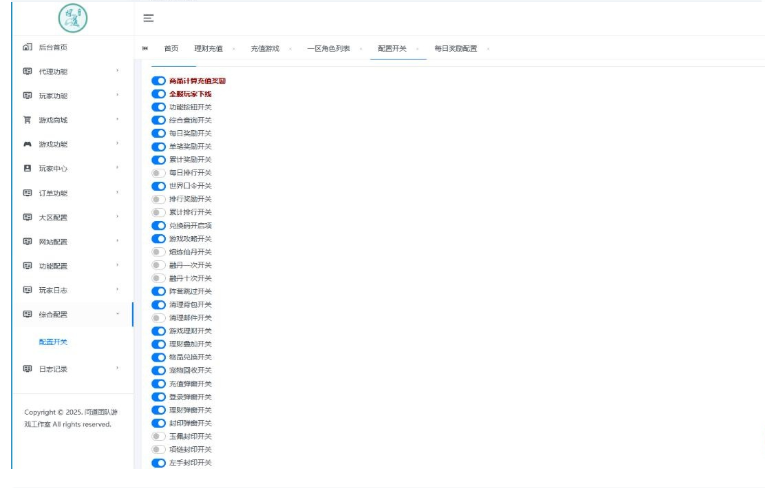
Task: Close the 一区角色列表 tab
Action: coord(361,49)
